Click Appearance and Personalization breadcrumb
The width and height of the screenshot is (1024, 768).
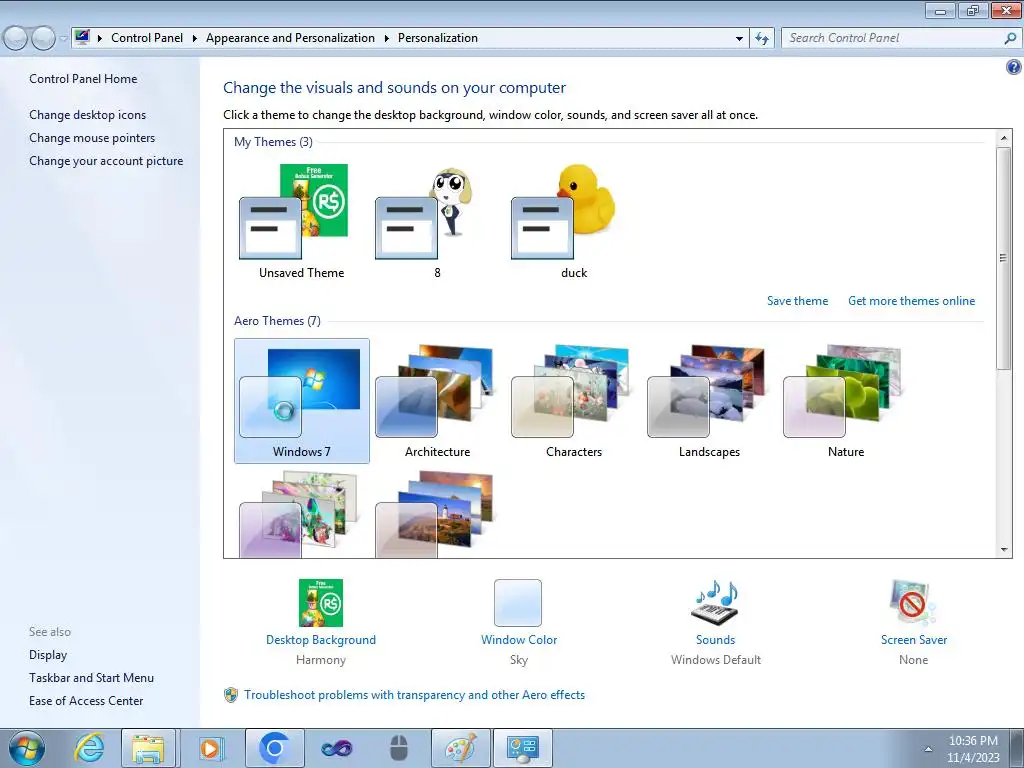(x=290, y=38)
